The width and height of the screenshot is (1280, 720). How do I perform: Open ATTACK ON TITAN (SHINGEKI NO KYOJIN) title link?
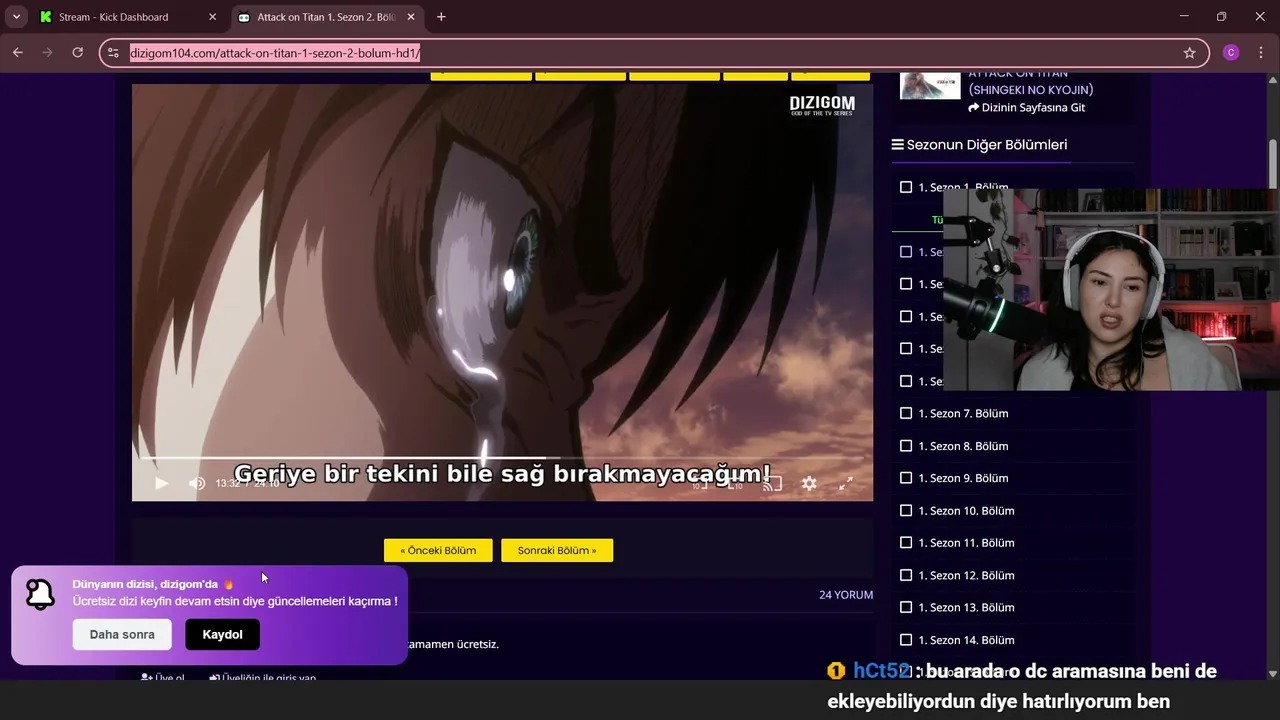coord(1030,82)
